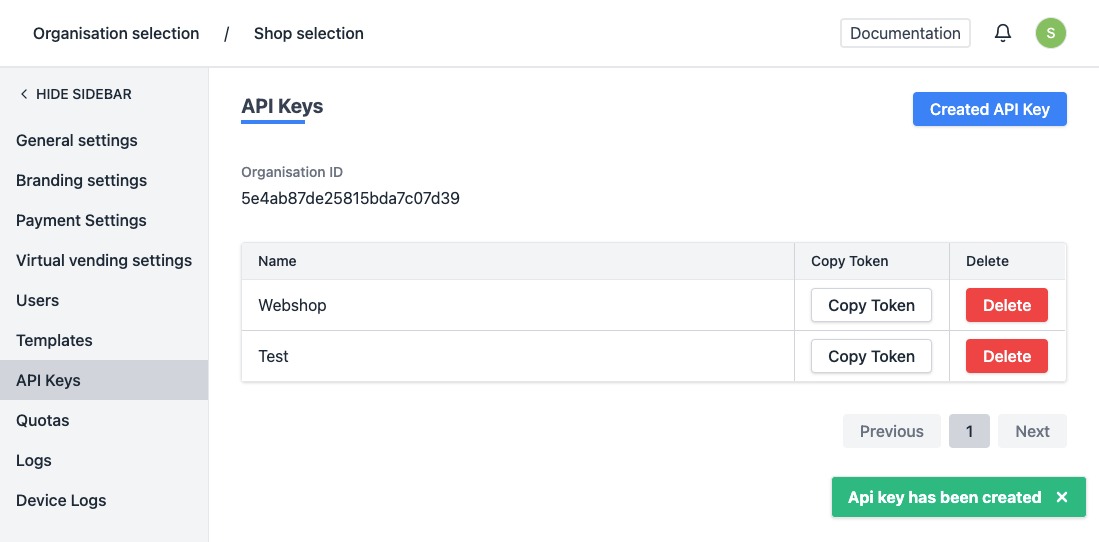
Task: Click the Created API Key button
Action: [989, 109]
